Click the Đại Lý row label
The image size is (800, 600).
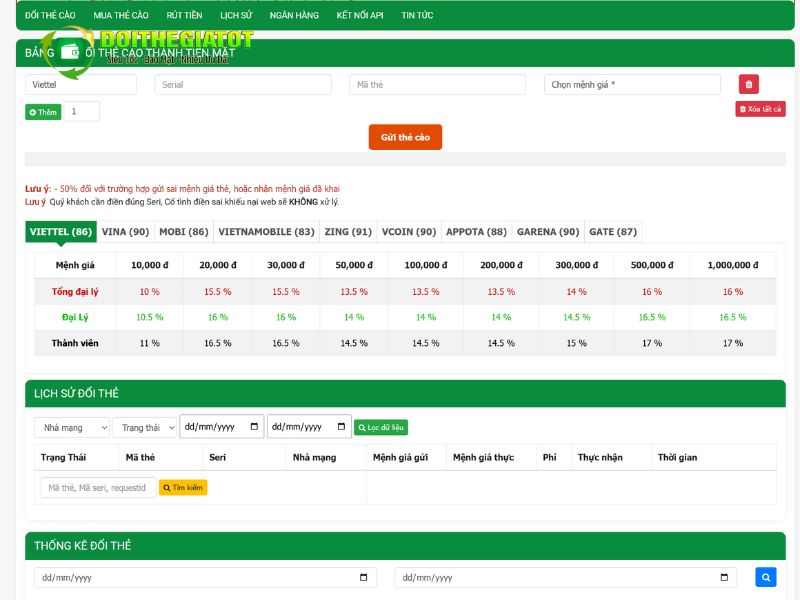point(75,317)
